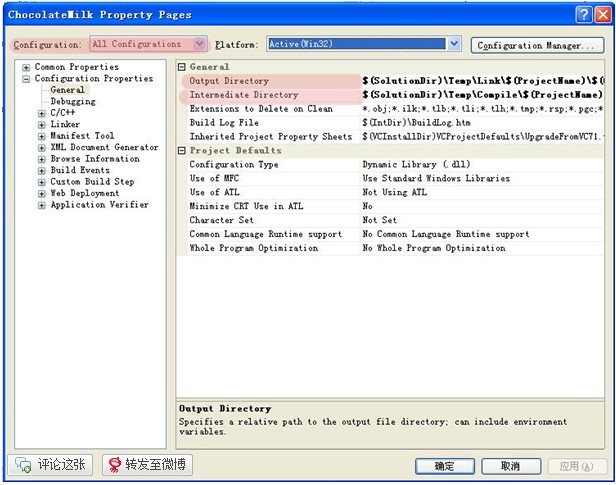
Task: Expand the XML Document Generator node
Action: click(42, 148)
